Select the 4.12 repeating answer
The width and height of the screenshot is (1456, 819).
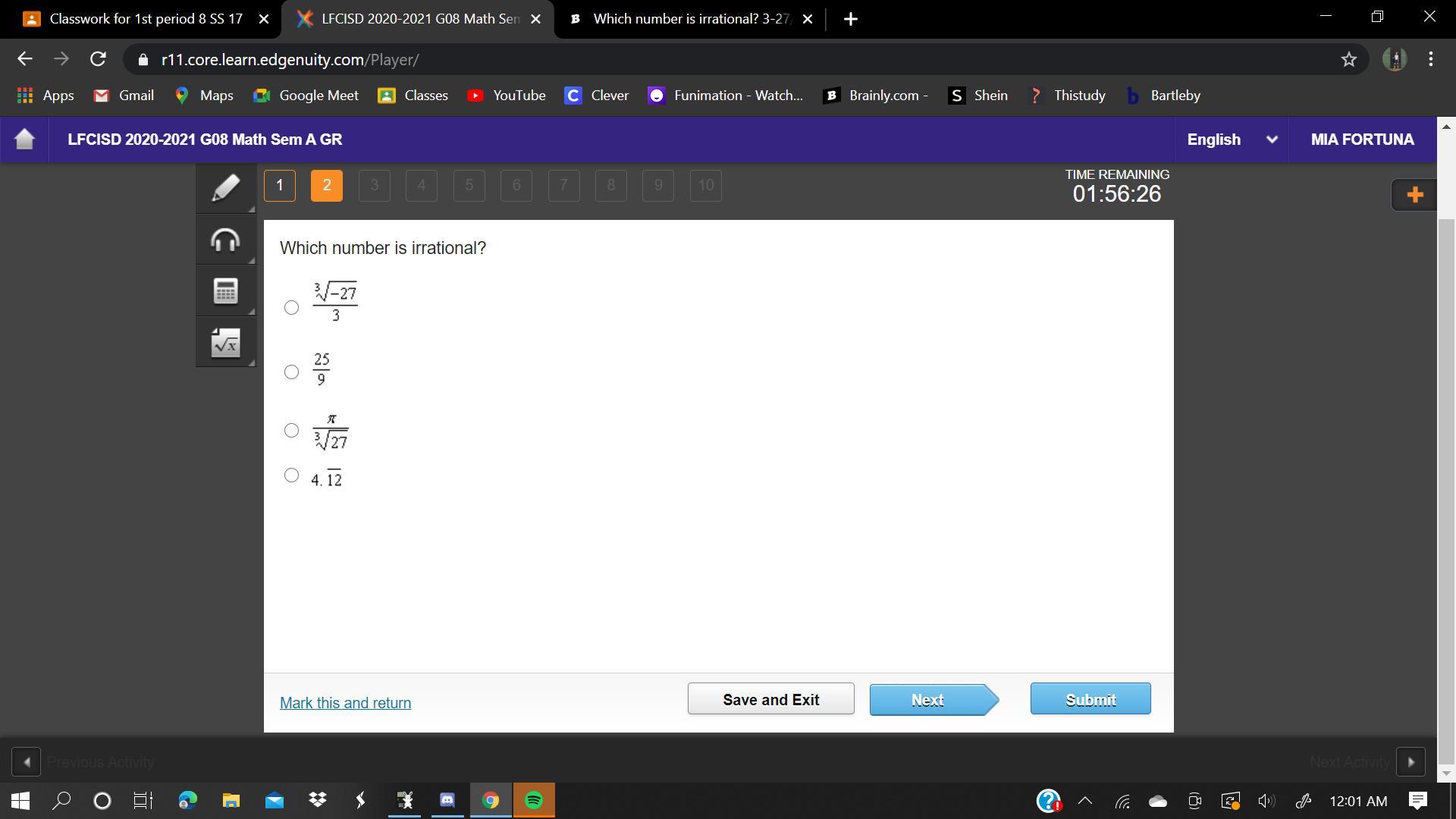291,475
